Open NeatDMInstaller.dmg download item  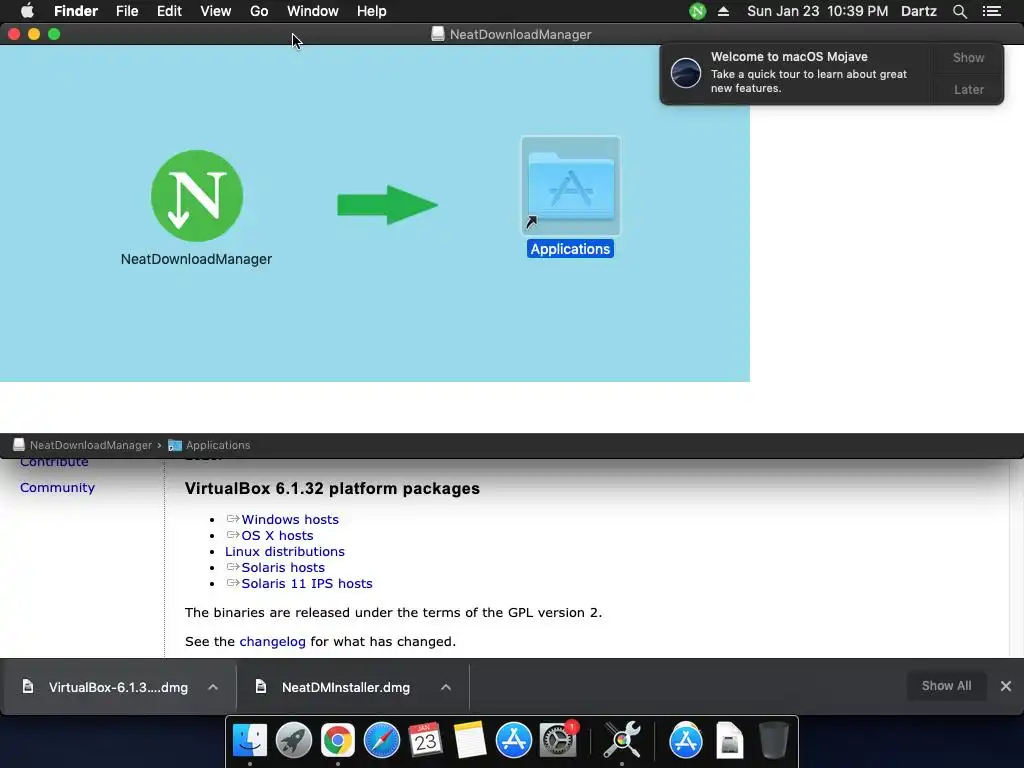(345, 687)
